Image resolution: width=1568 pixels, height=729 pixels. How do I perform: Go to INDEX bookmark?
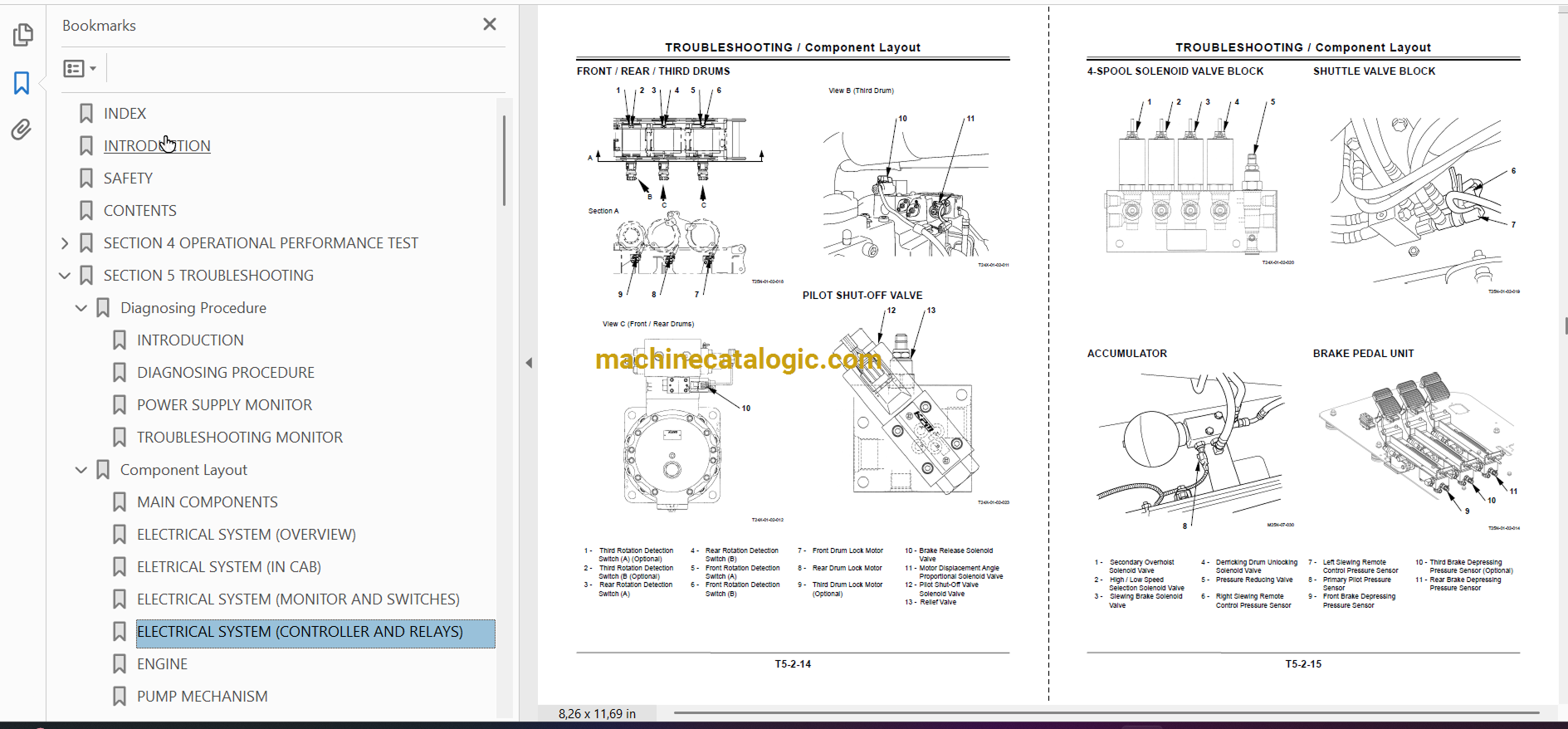(125, 113)
